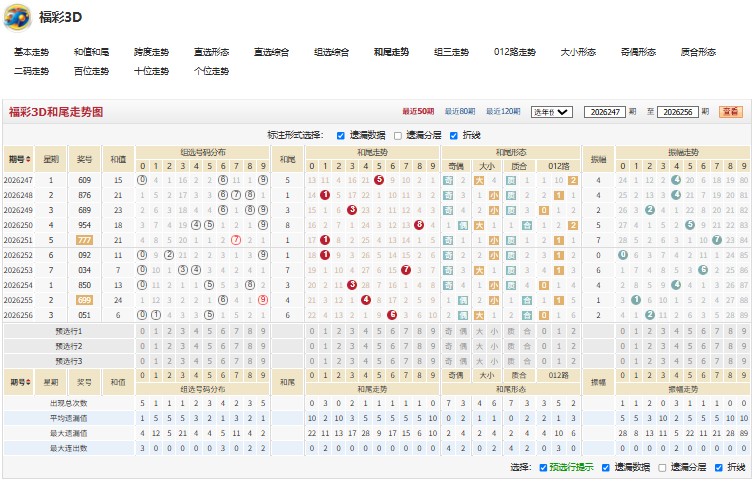The width and height of the screenshot is (752, 481).
Task: Open 奇偶形态 chart
Action: [638, 52]
